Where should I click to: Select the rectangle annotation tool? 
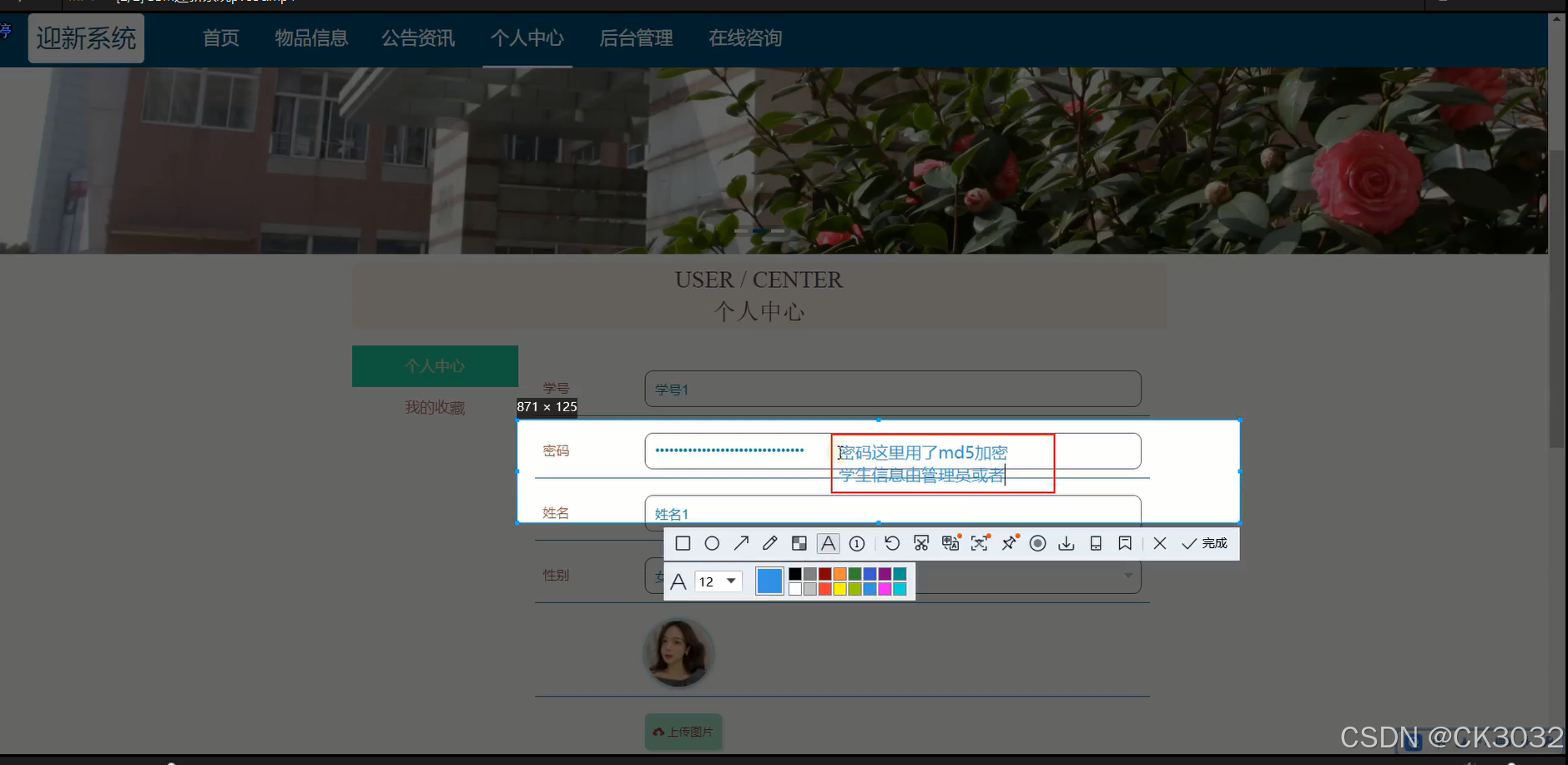683,543
